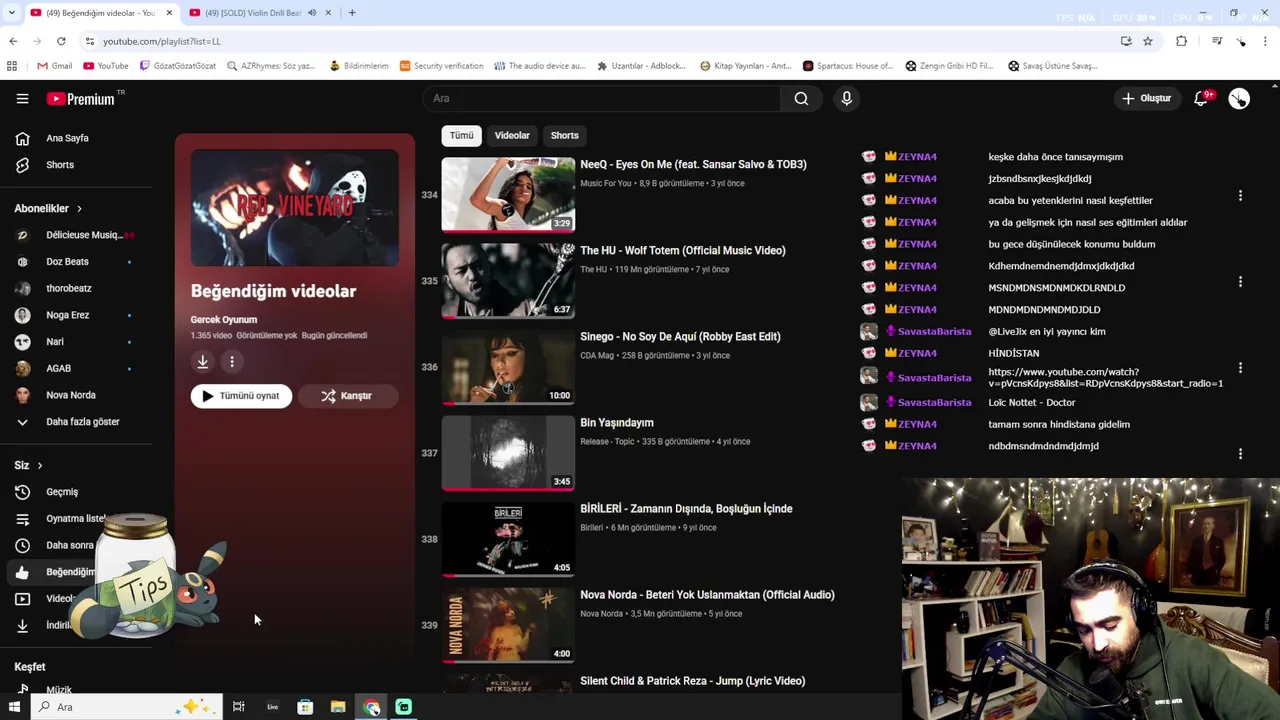Viewport: 1280px width, 720px height.
Task: Open youtube.com/watch link in chat
Action: pos(1105,378)
